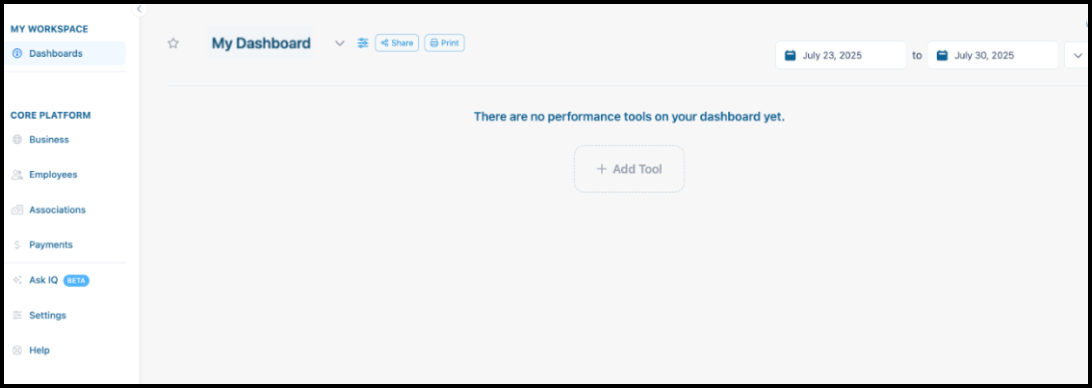Expand the My Dashboard dropdown arrow

click(x=340, y=43)
